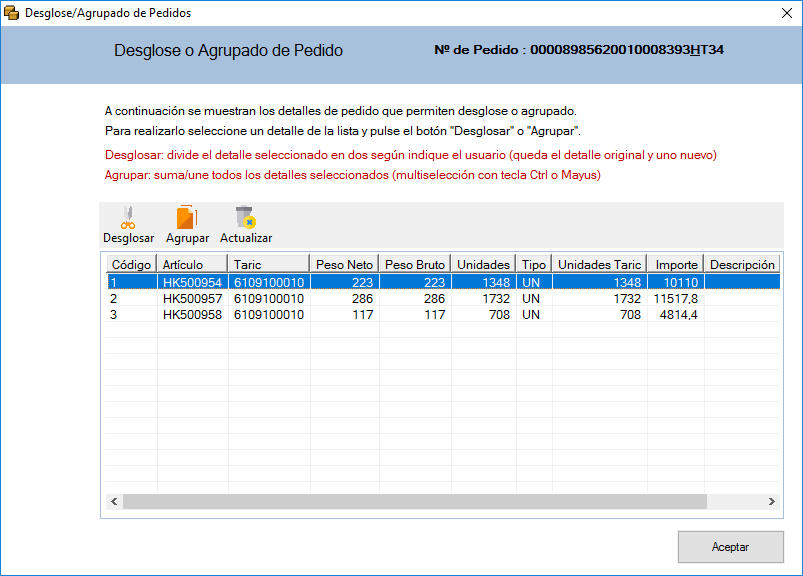The height and width of the screenshot is (576, 803).
Task: Click the left arrow of horizontal scrollbar
Action: pos(114,501)
